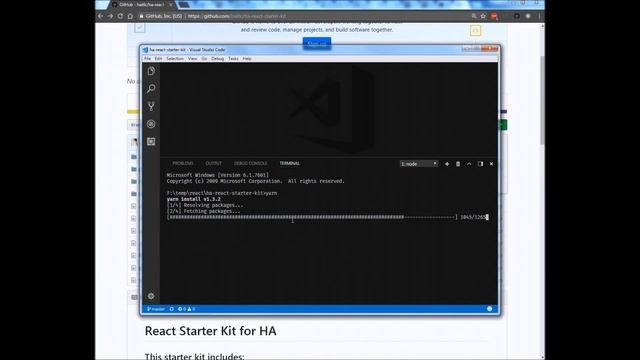Open the Selection menu
640x360 pixels.
[175, 59]
